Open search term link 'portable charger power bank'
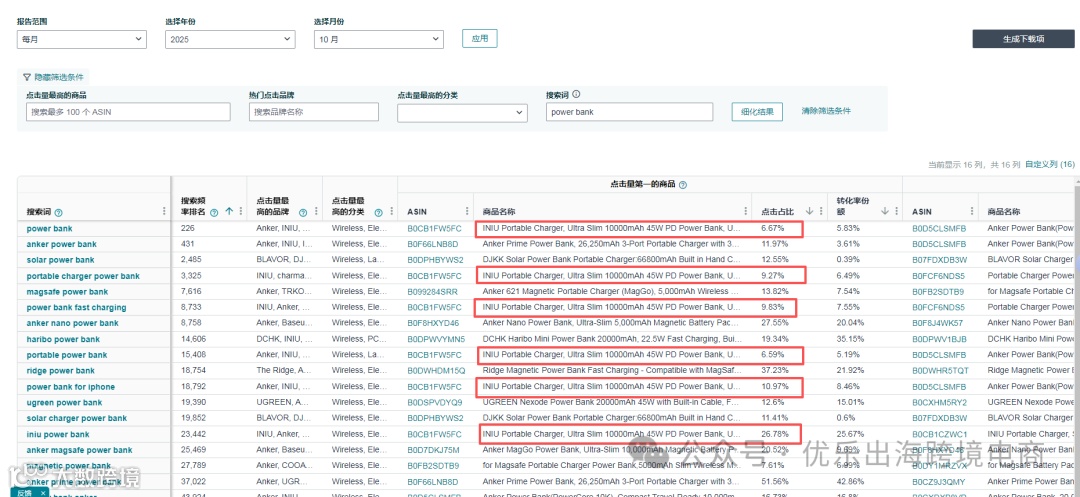The height and width of the screenshot is (497, 1080). (83, 276)
